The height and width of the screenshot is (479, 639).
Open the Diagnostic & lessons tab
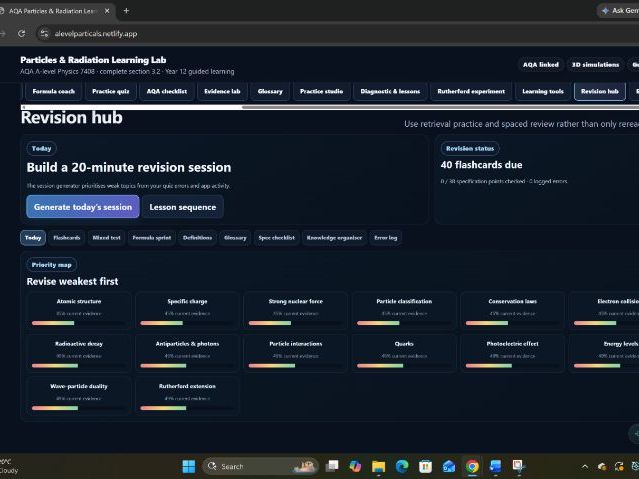coord(390,91)
